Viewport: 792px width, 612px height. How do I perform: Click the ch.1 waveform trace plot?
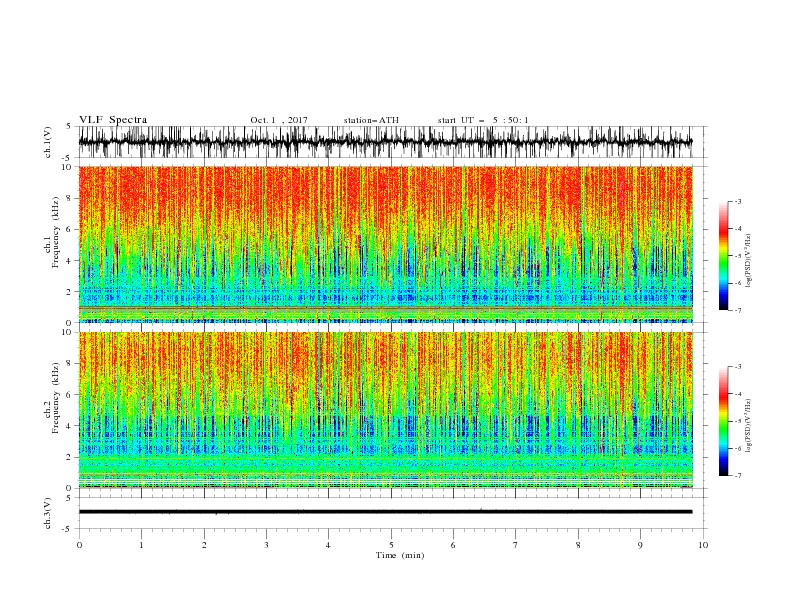(385, 142)
